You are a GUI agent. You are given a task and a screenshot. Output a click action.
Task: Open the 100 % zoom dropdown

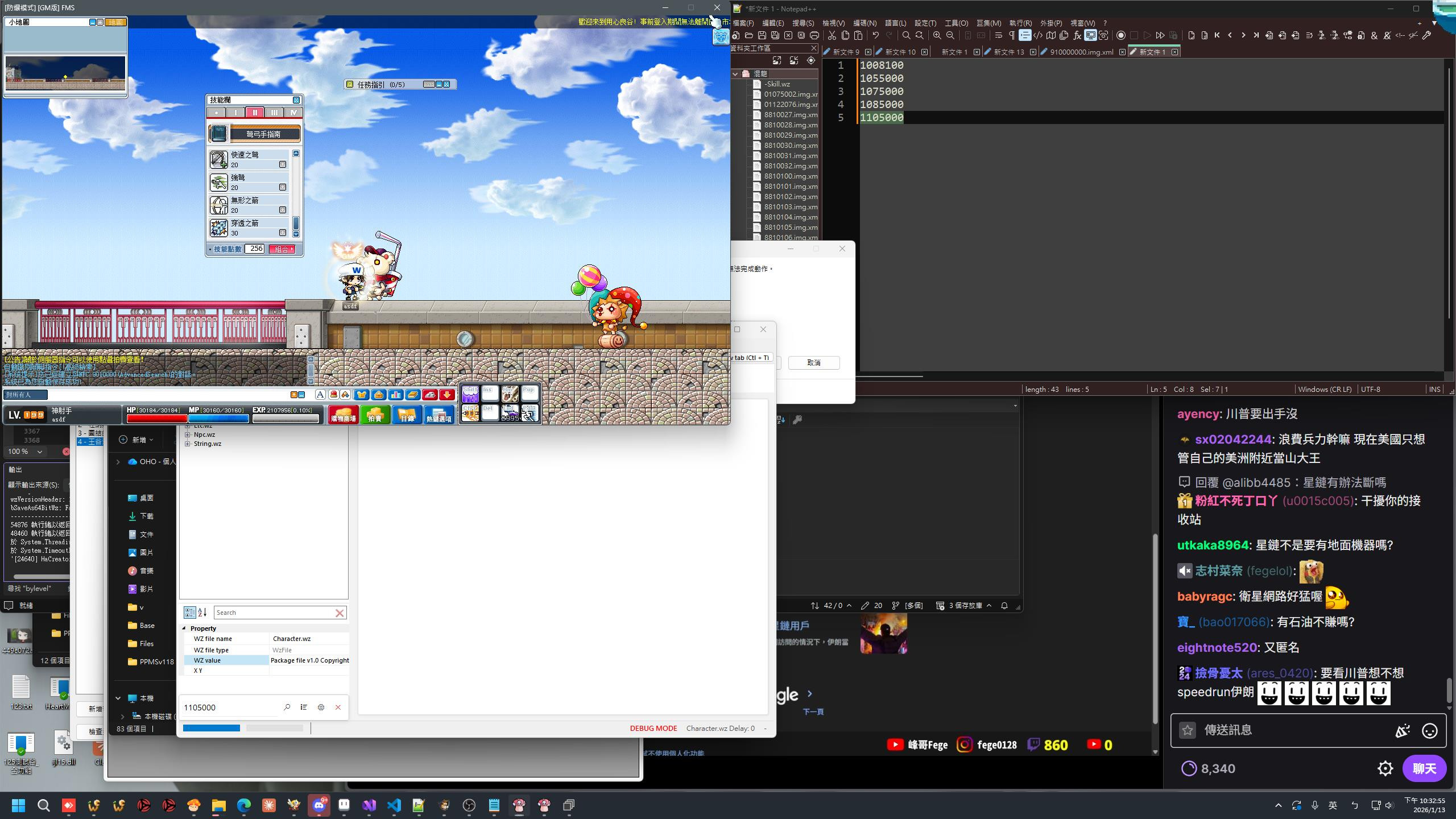pos(40,452)
